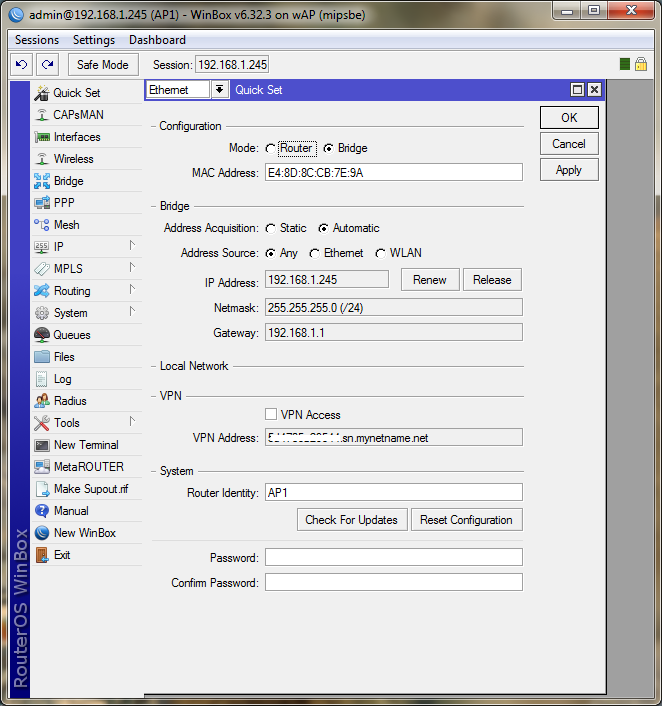
Task: Expand the IP submenu
Action: [131, 247]
